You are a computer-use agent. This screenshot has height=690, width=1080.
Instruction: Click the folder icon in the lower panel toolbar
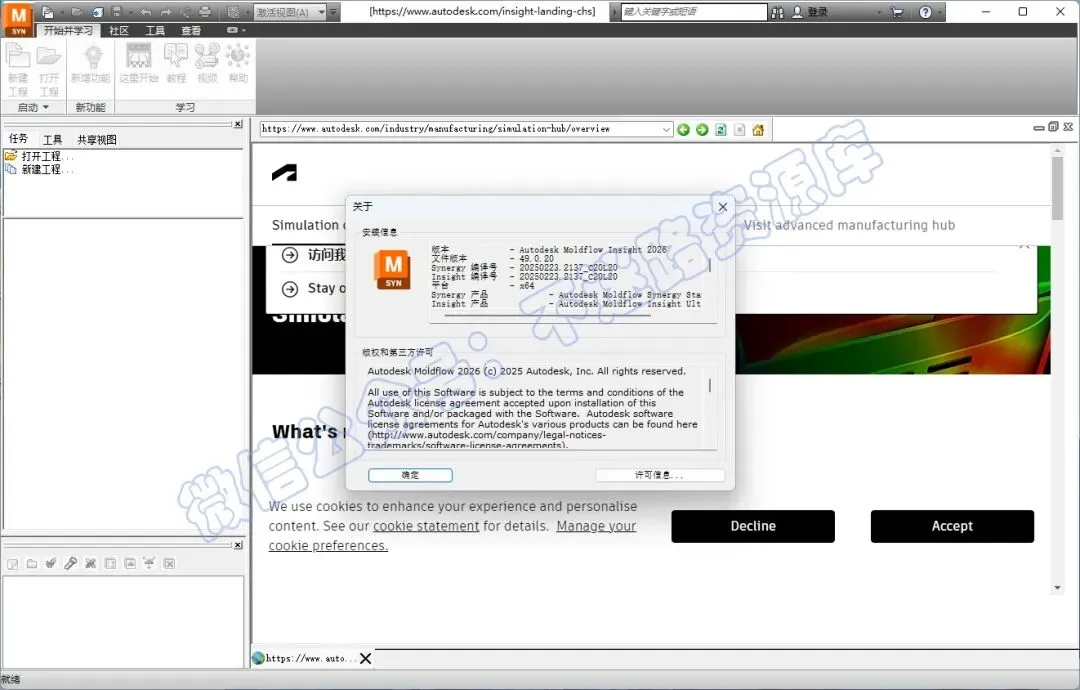tap(32, 563)
